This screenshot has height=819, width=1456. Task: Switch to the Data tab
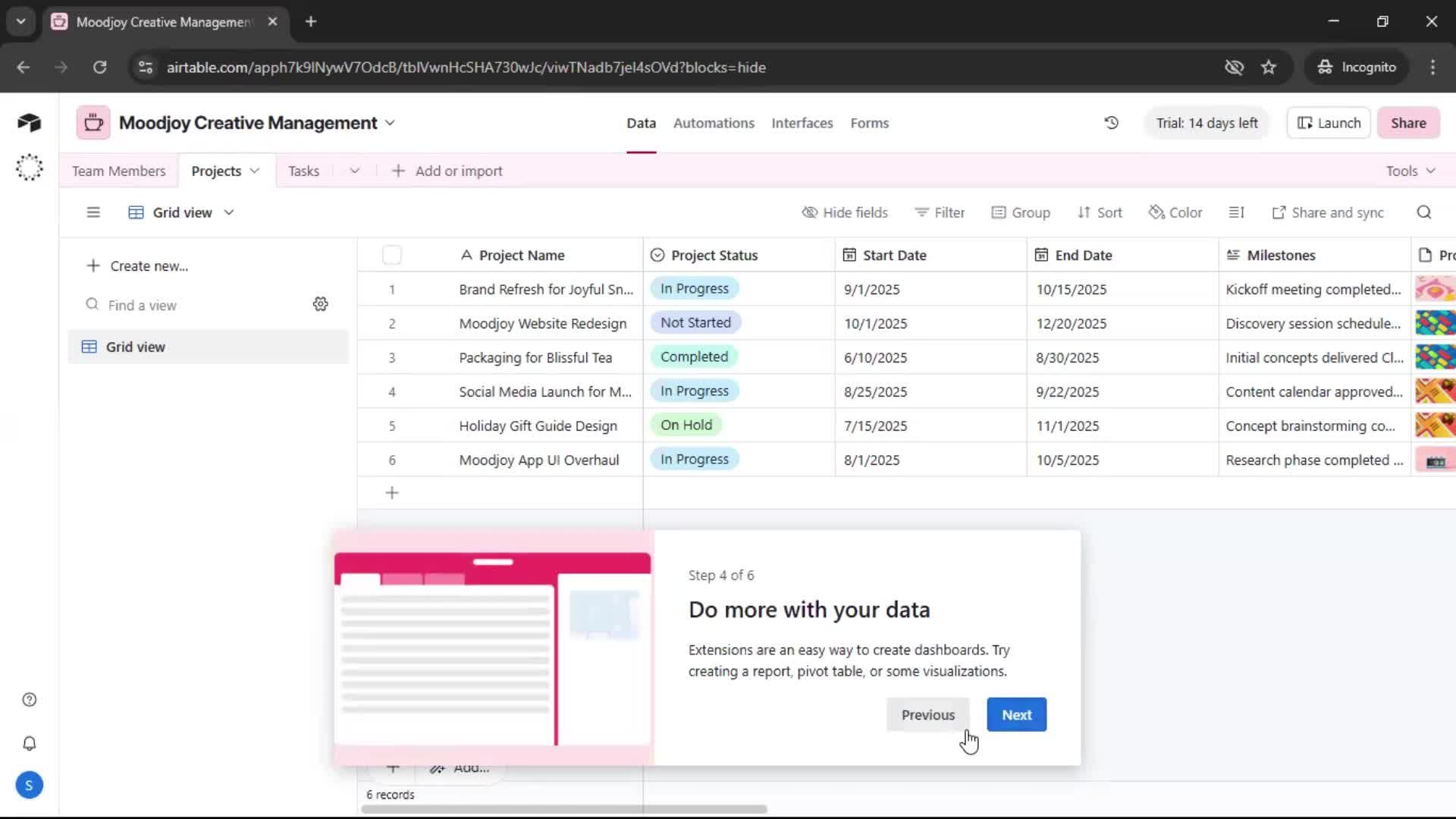[641, 123]
